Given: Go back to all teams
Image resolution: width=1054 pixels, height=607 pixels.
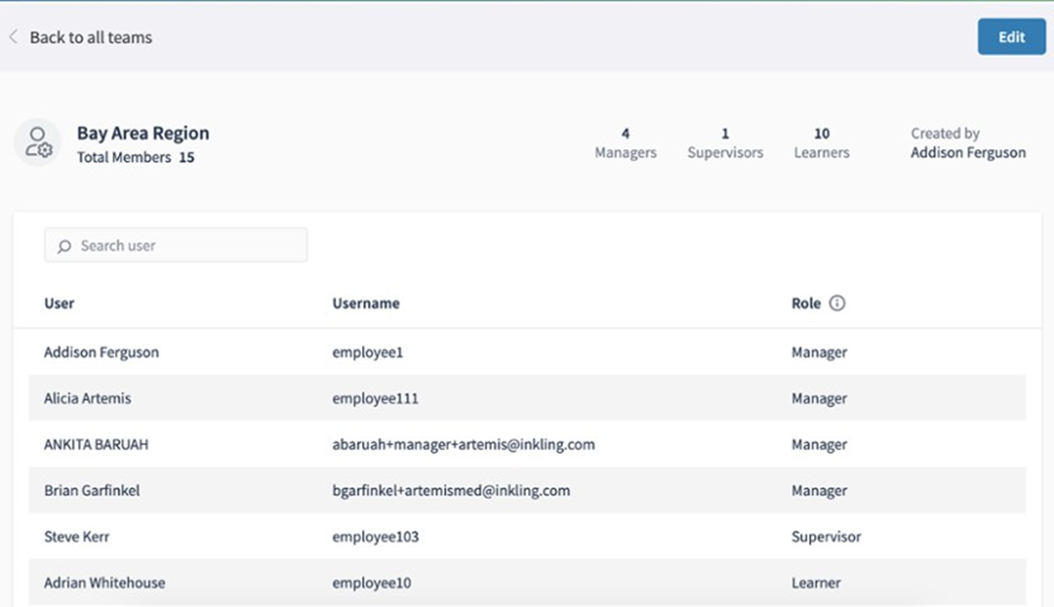Looking at the screenshot, I should coord(90,37).
